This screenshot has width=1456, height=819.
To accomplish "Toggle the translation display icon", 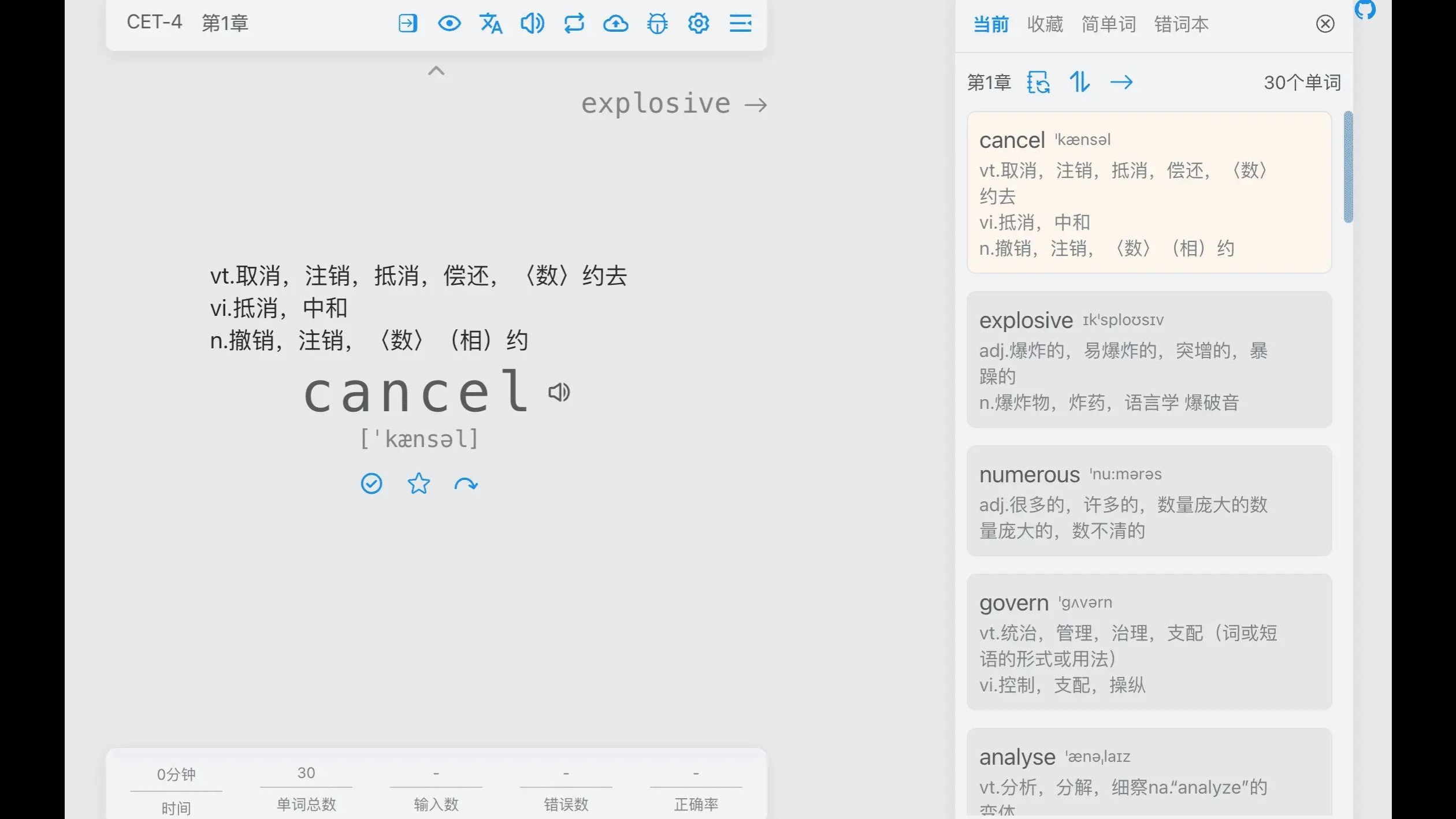I will tap(491, 24).
